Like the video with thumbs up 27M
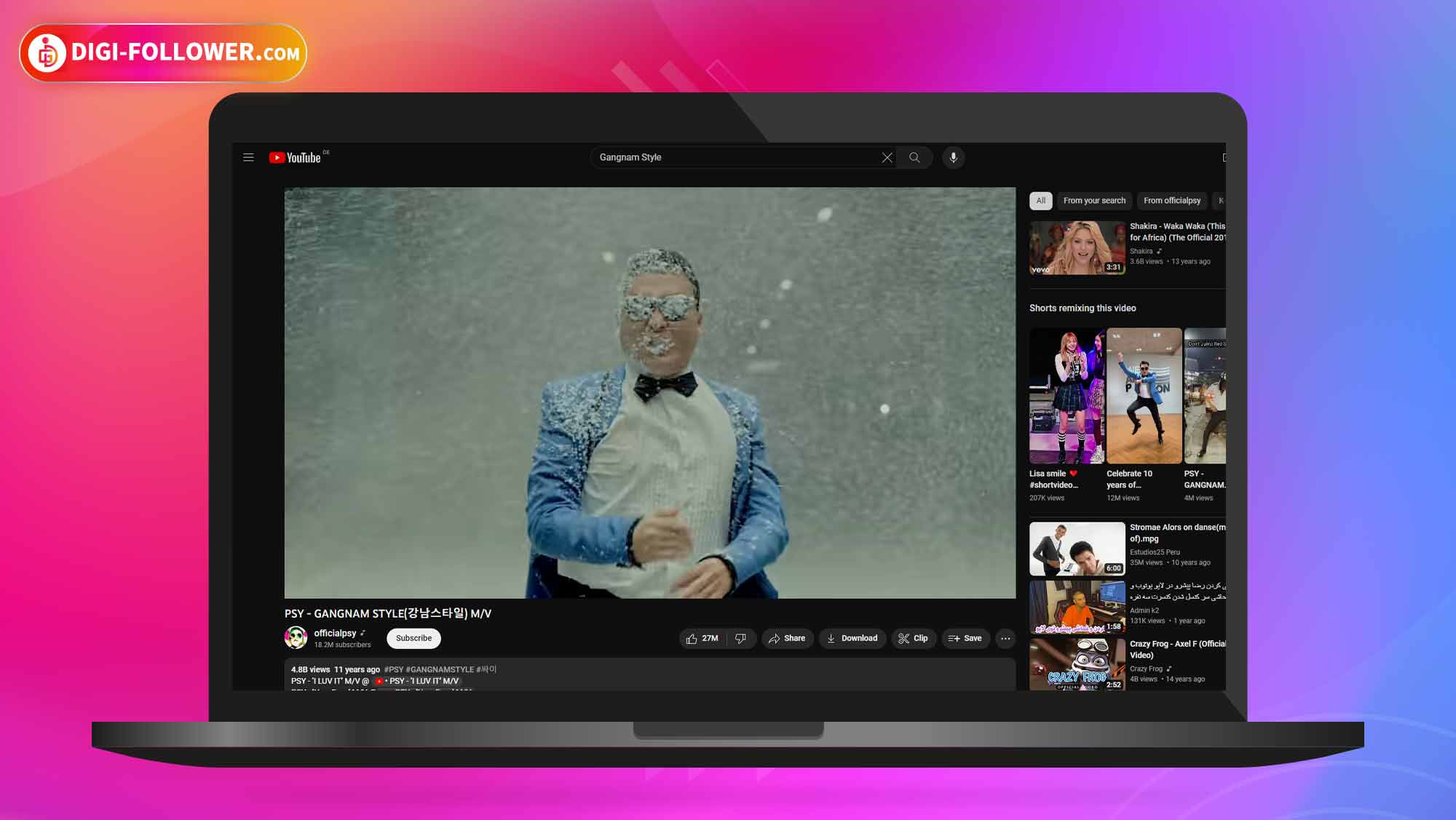The height and width of the screenshot is (820, 1456). tap(703, 638)
